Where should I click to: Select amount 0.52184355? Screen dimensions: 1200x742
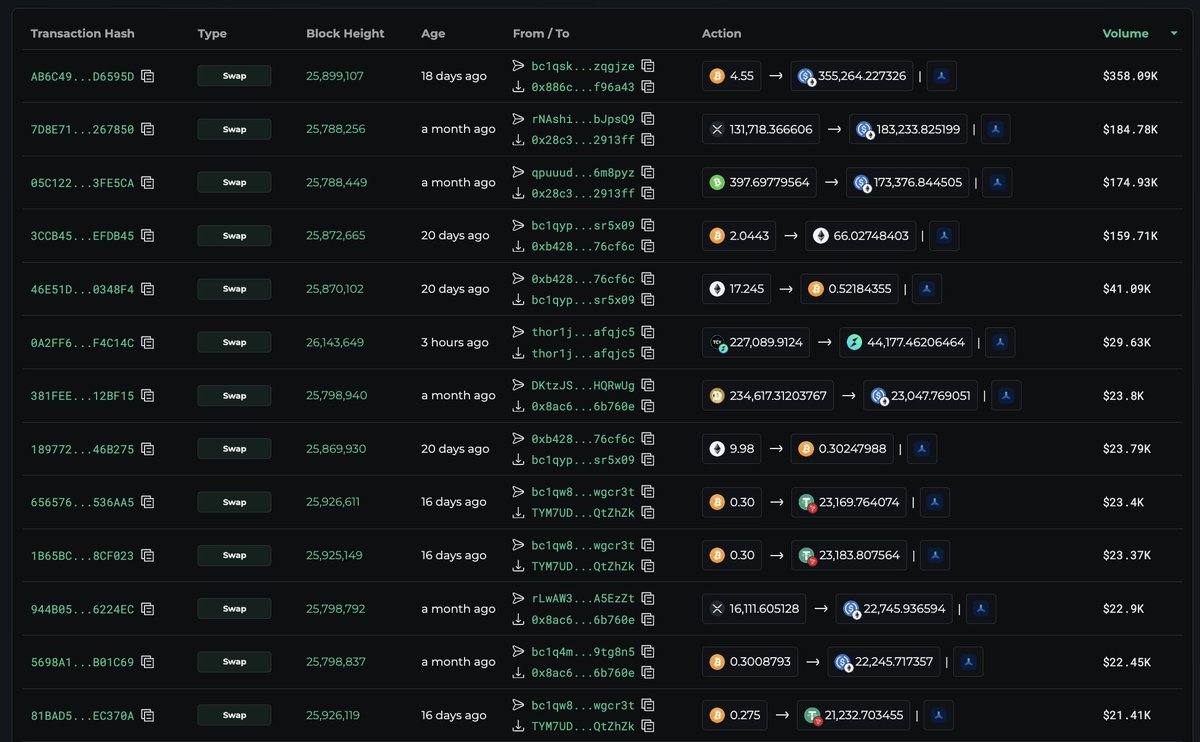click(x=860, y=289)
